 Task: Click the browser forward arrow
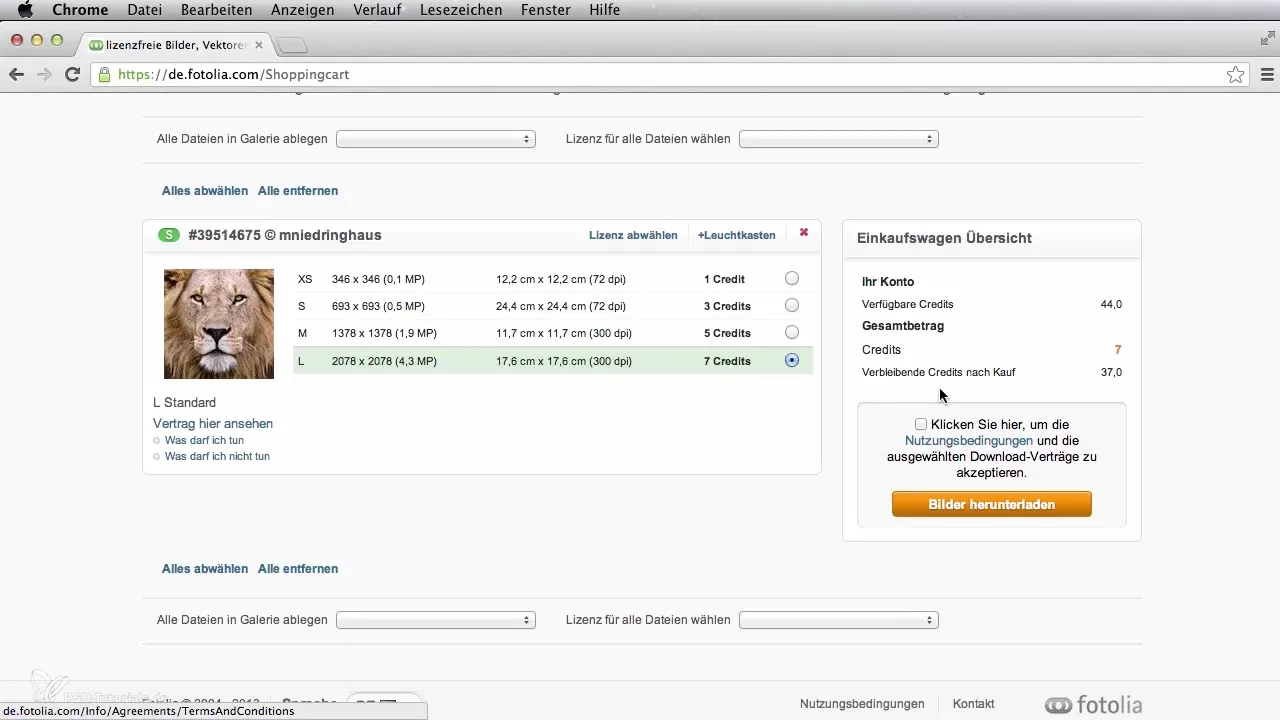coord(44,75)
